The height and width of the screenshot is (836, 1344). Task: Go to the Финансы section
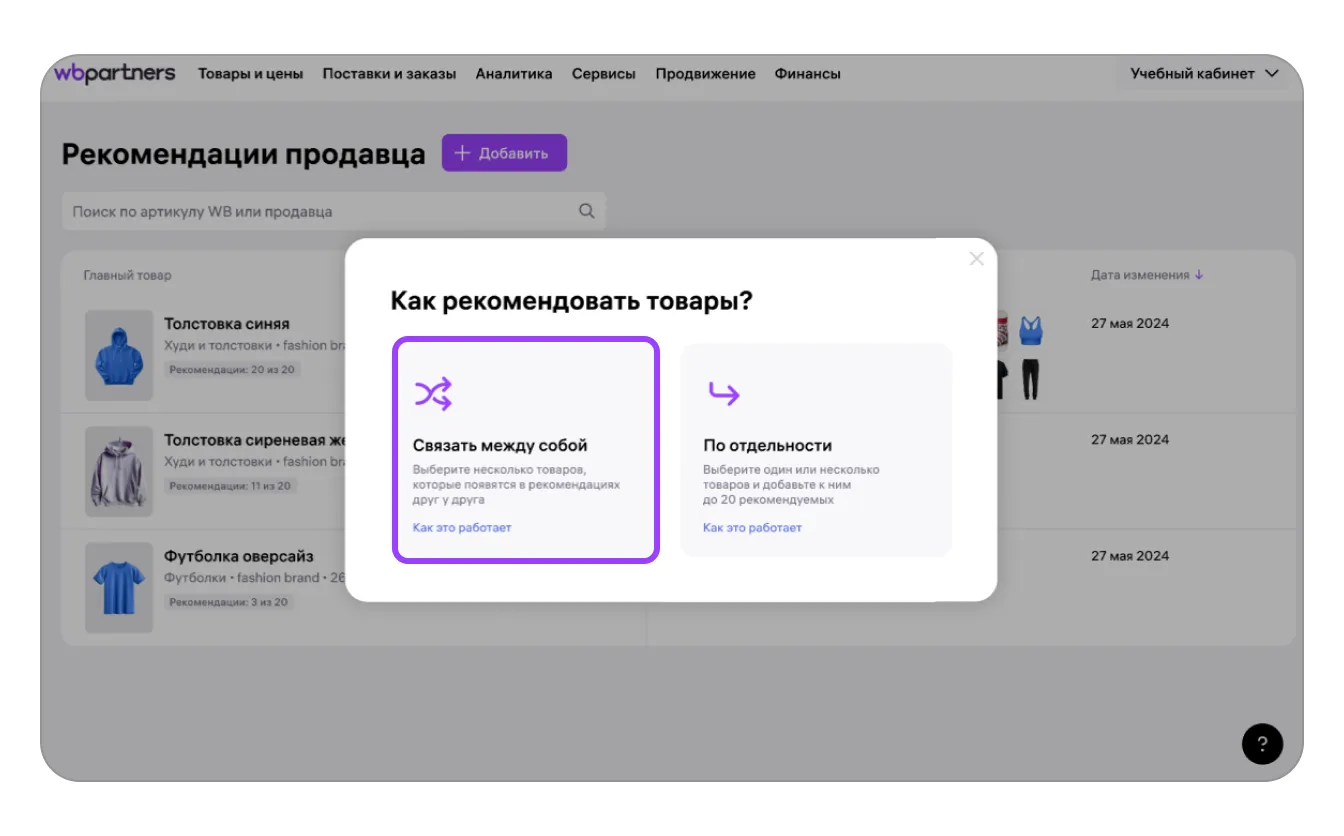coord(807,73)
